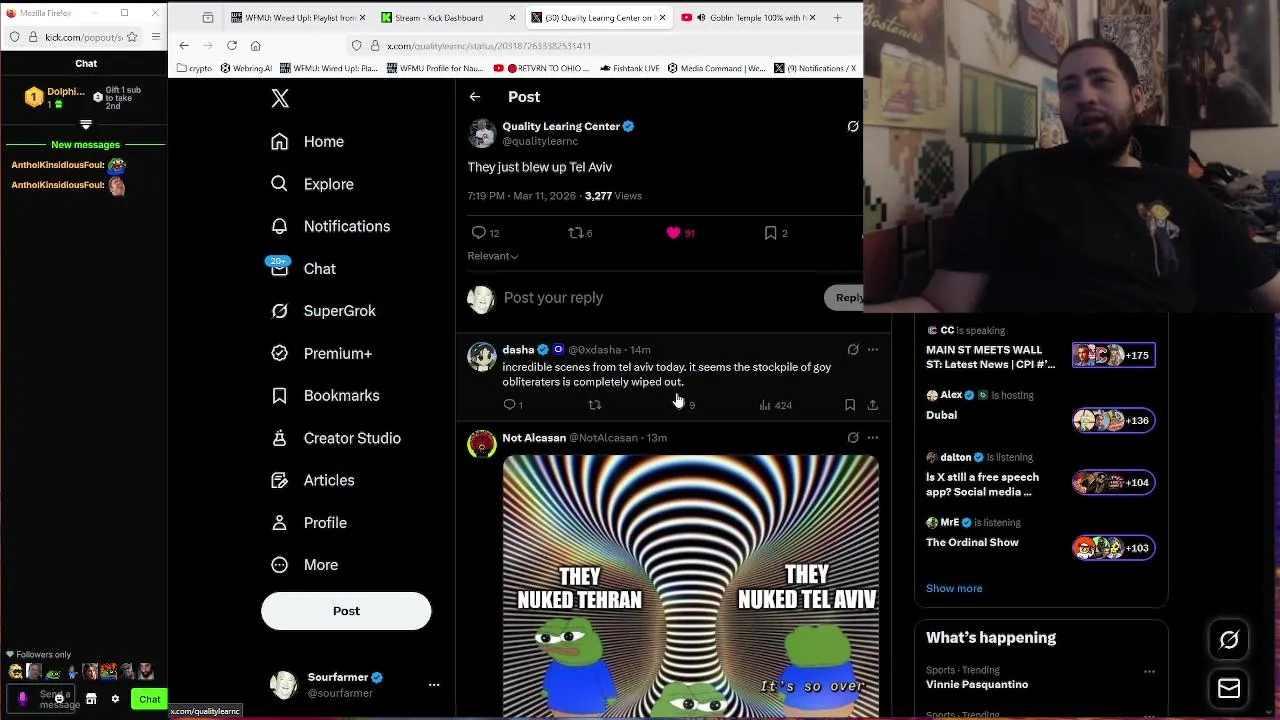Open SuperGrok from sidebar

324,311
